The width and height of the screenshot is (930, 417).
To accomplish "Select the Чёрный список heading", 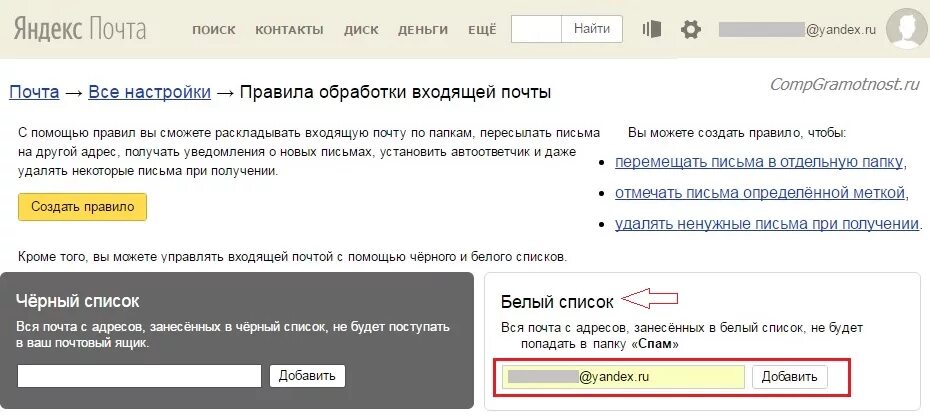I will pos(78,301).
